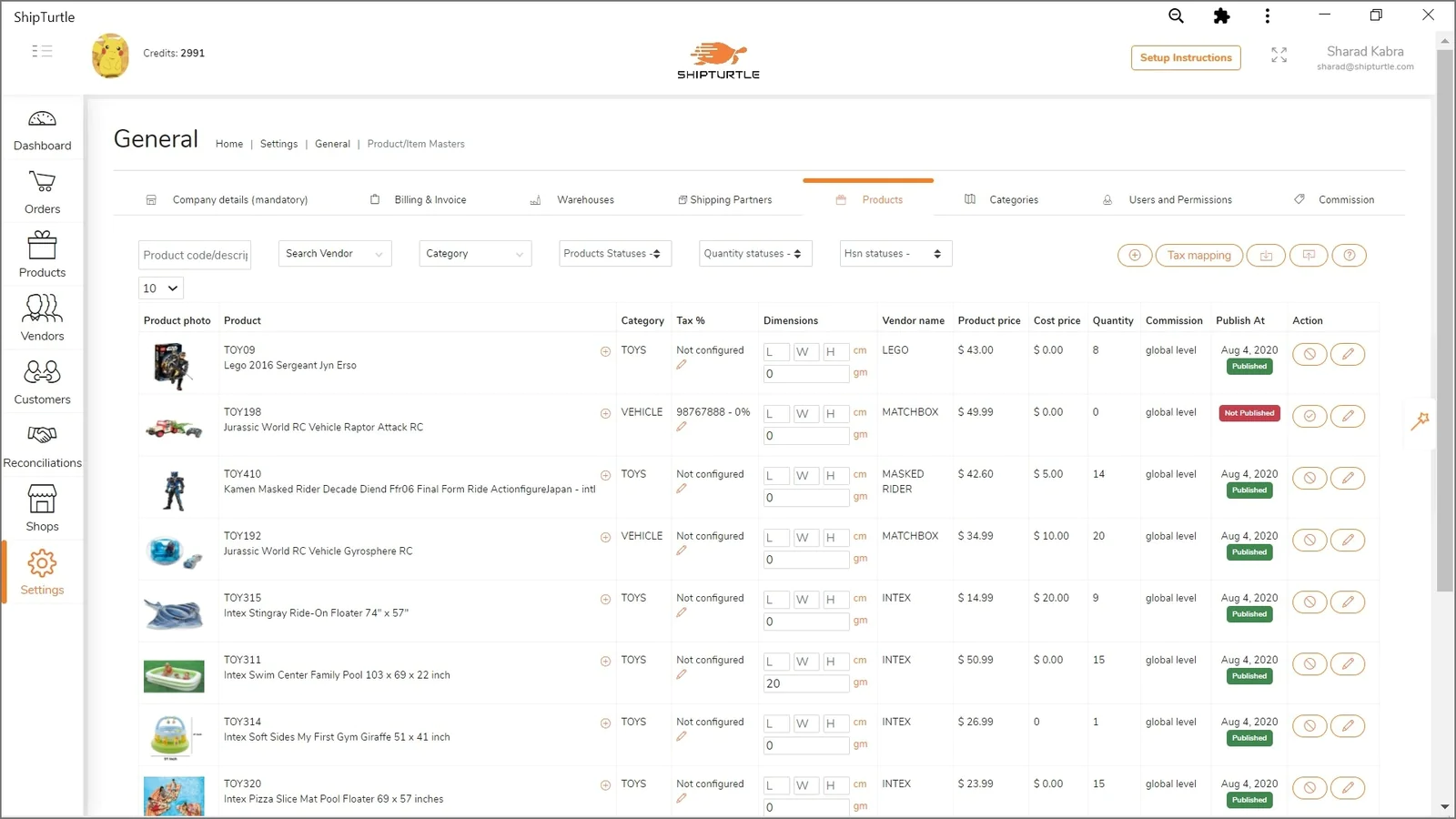This screenshot has width=1456, height=819.
Task: Click the add product plus button
Action: tap(1134, 256)
